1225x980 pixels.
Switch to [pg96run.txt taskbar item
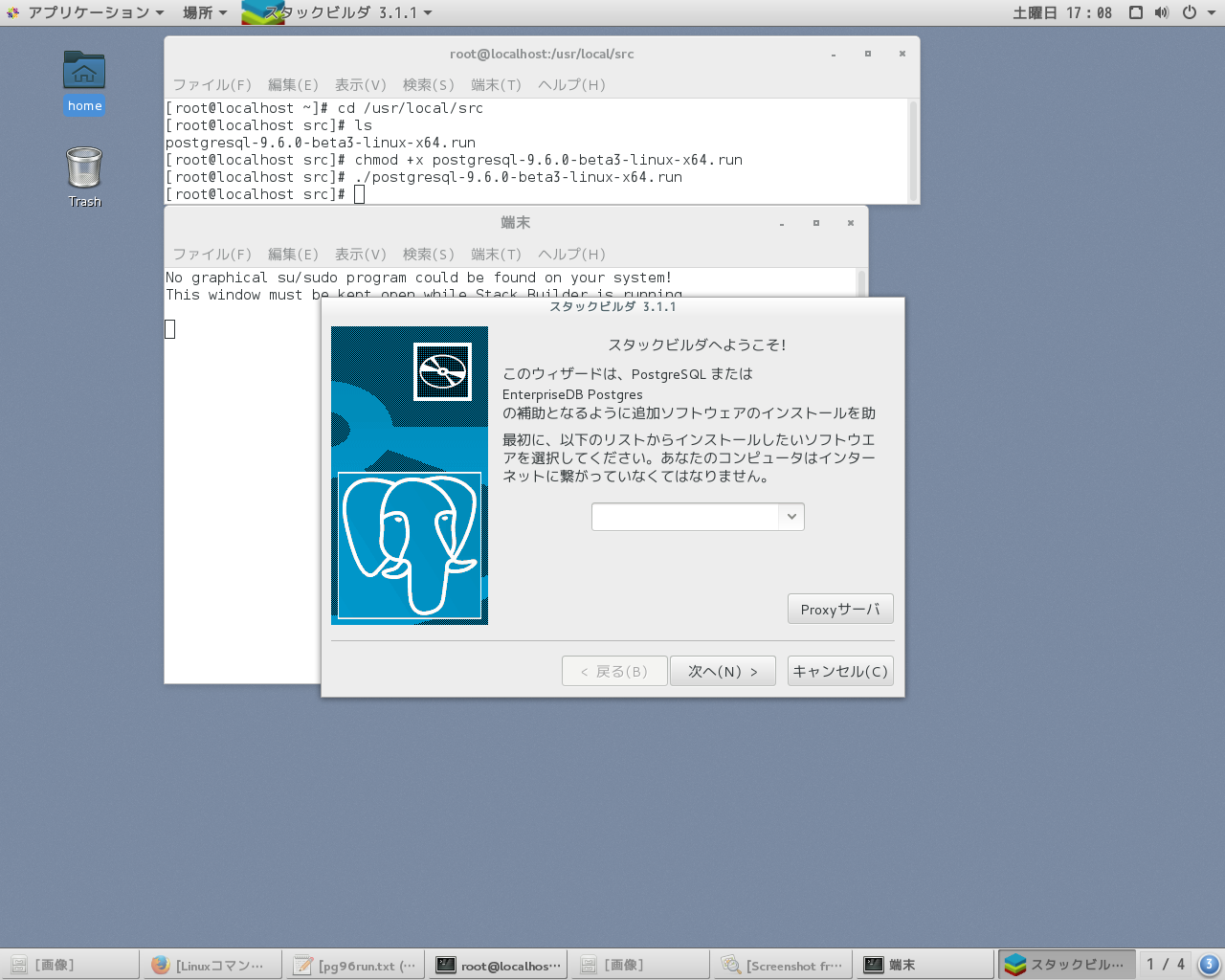[354, 965]
